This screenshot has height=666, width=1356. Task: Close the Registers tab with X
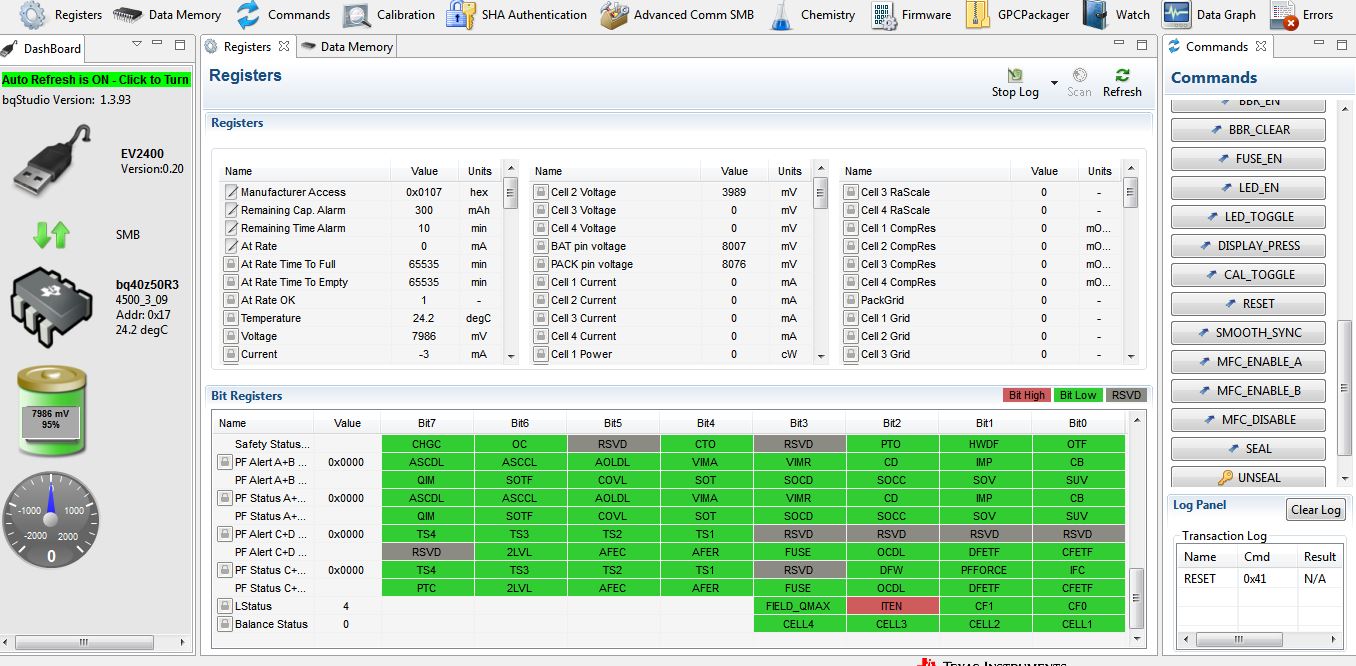coord(284,46)
